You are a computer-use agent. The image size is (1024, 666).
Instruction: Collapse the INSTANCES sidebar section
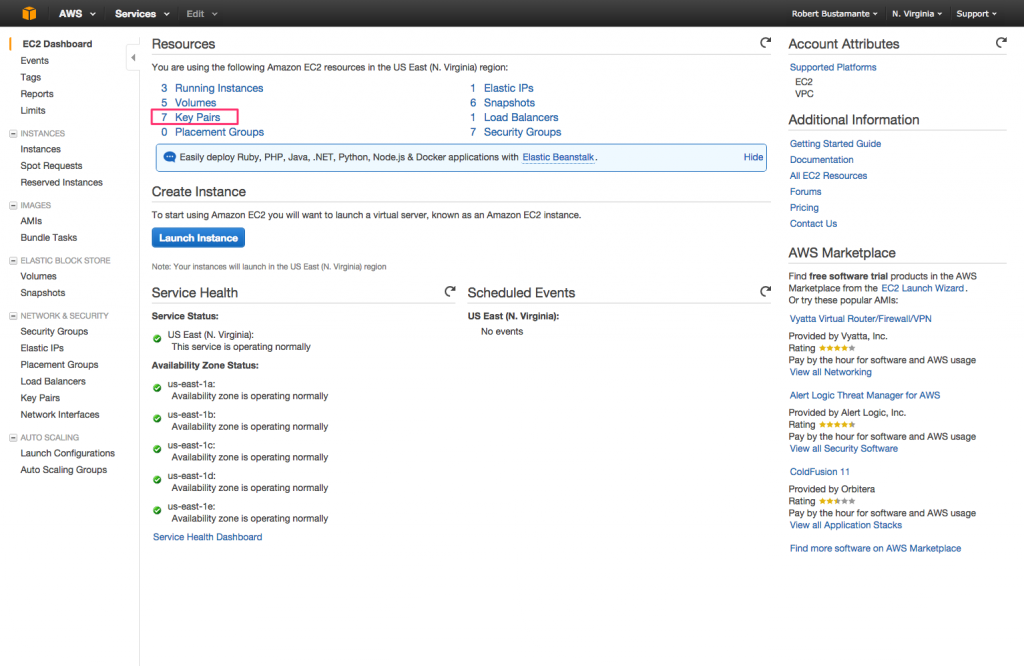[x=12, y=133]
